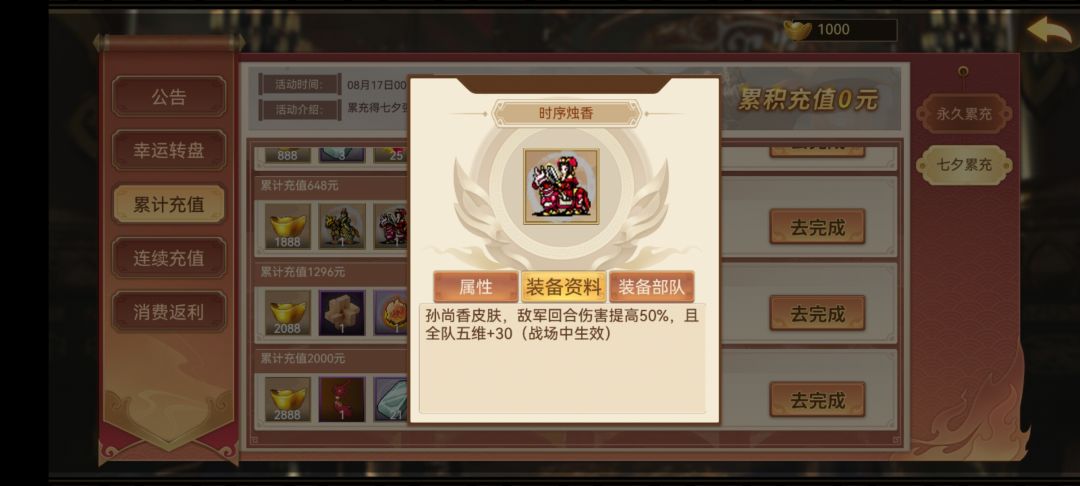Open the 连续充值 menu
The width and height of the screenshot is (1080, 486).
point(169,257)
